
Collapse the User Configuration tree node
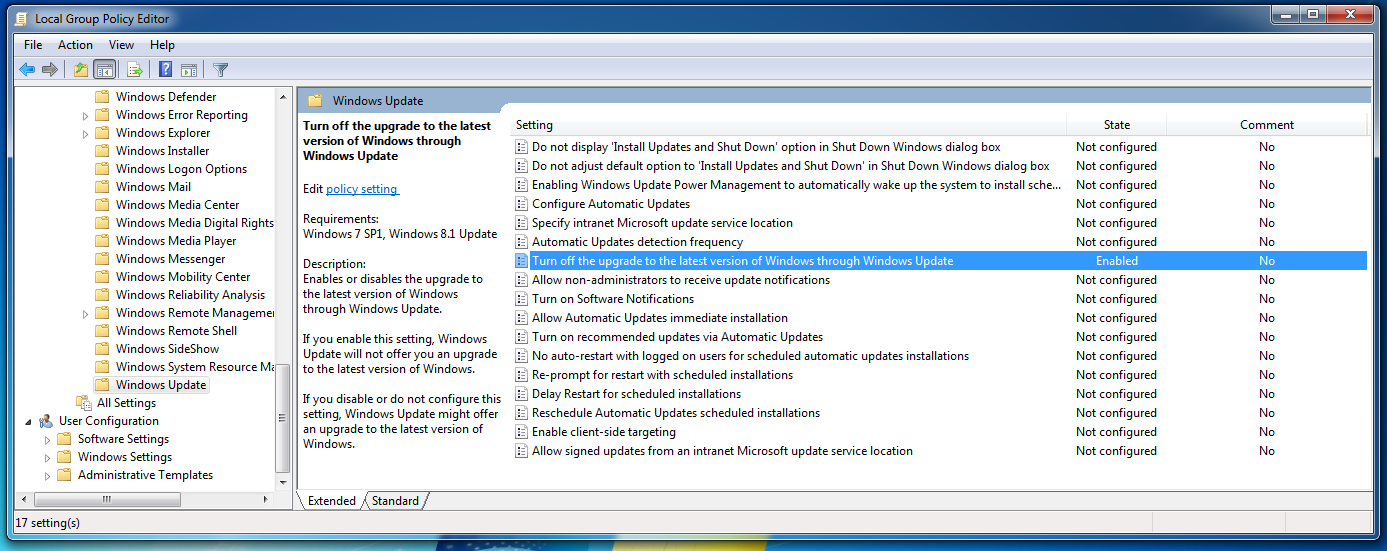click(x=29, y=421)
